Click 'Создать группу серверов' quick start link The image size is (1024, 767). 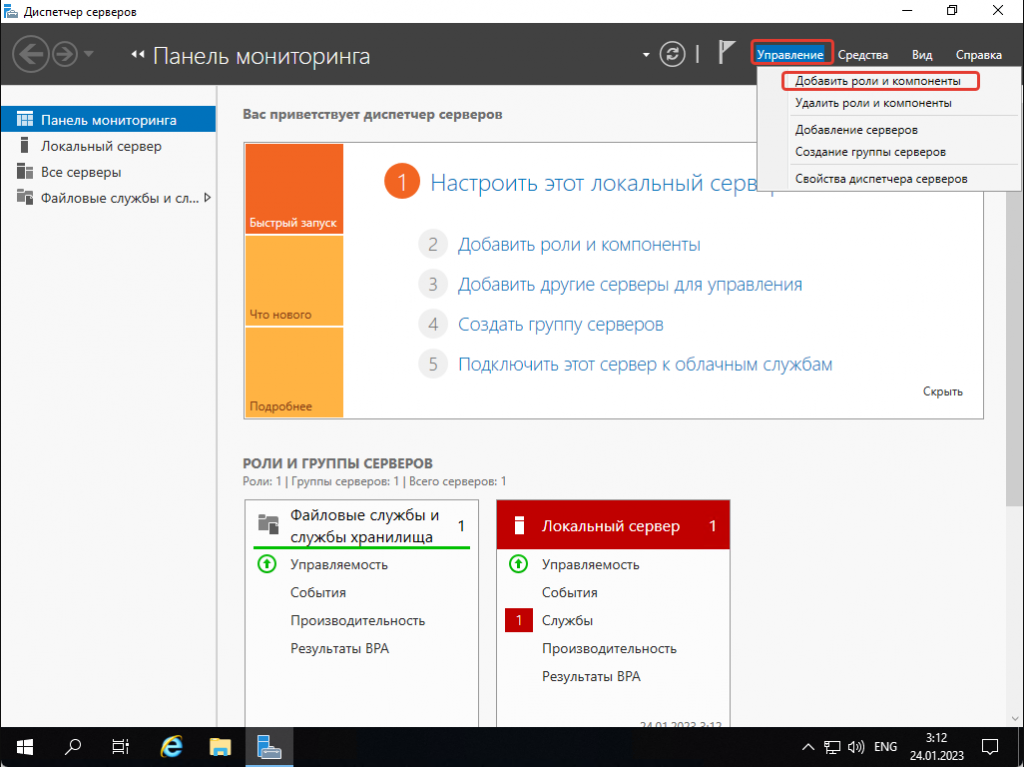coord(560,324)
